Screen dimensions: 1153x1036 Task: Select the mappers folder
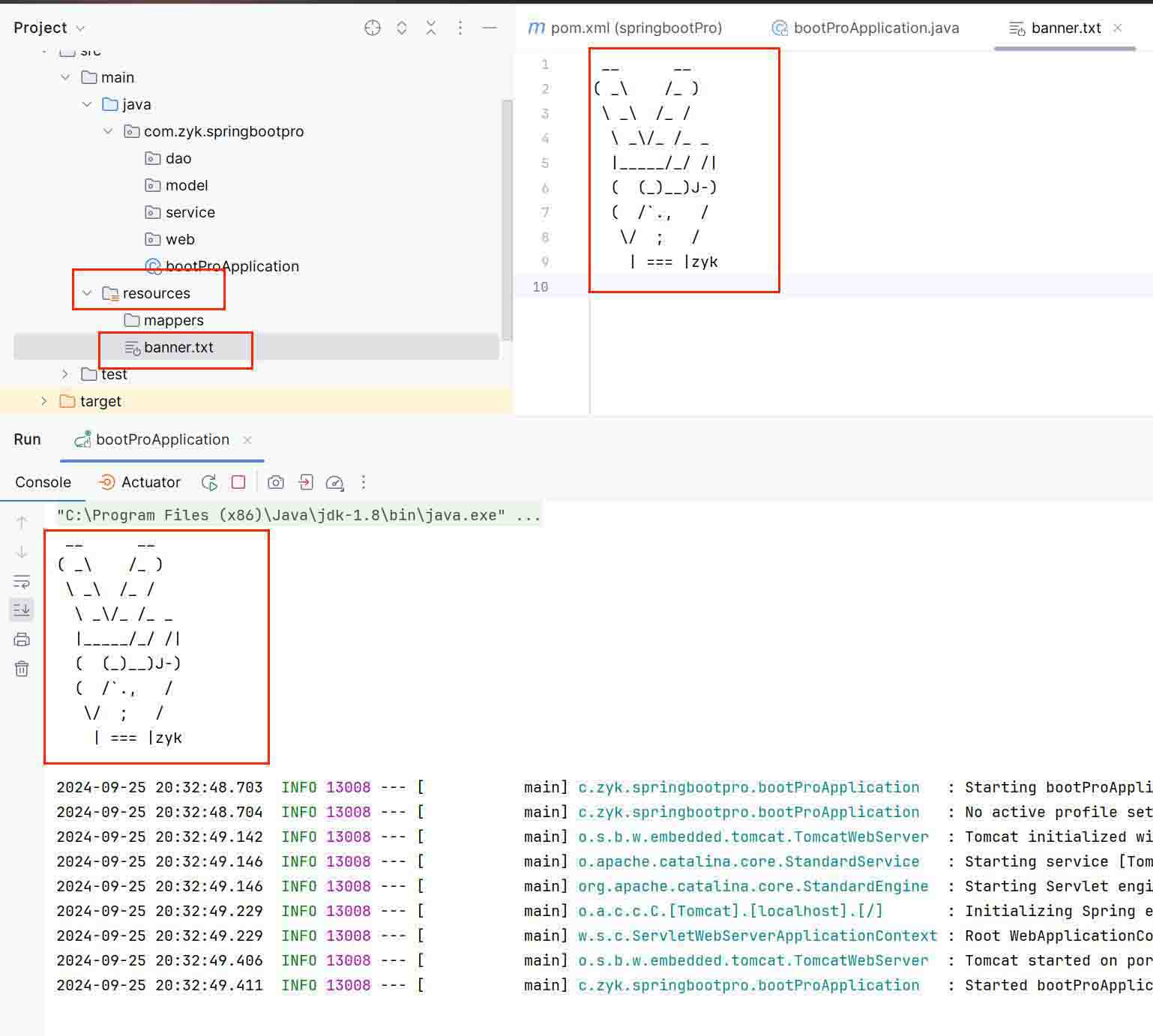[164, 320]
